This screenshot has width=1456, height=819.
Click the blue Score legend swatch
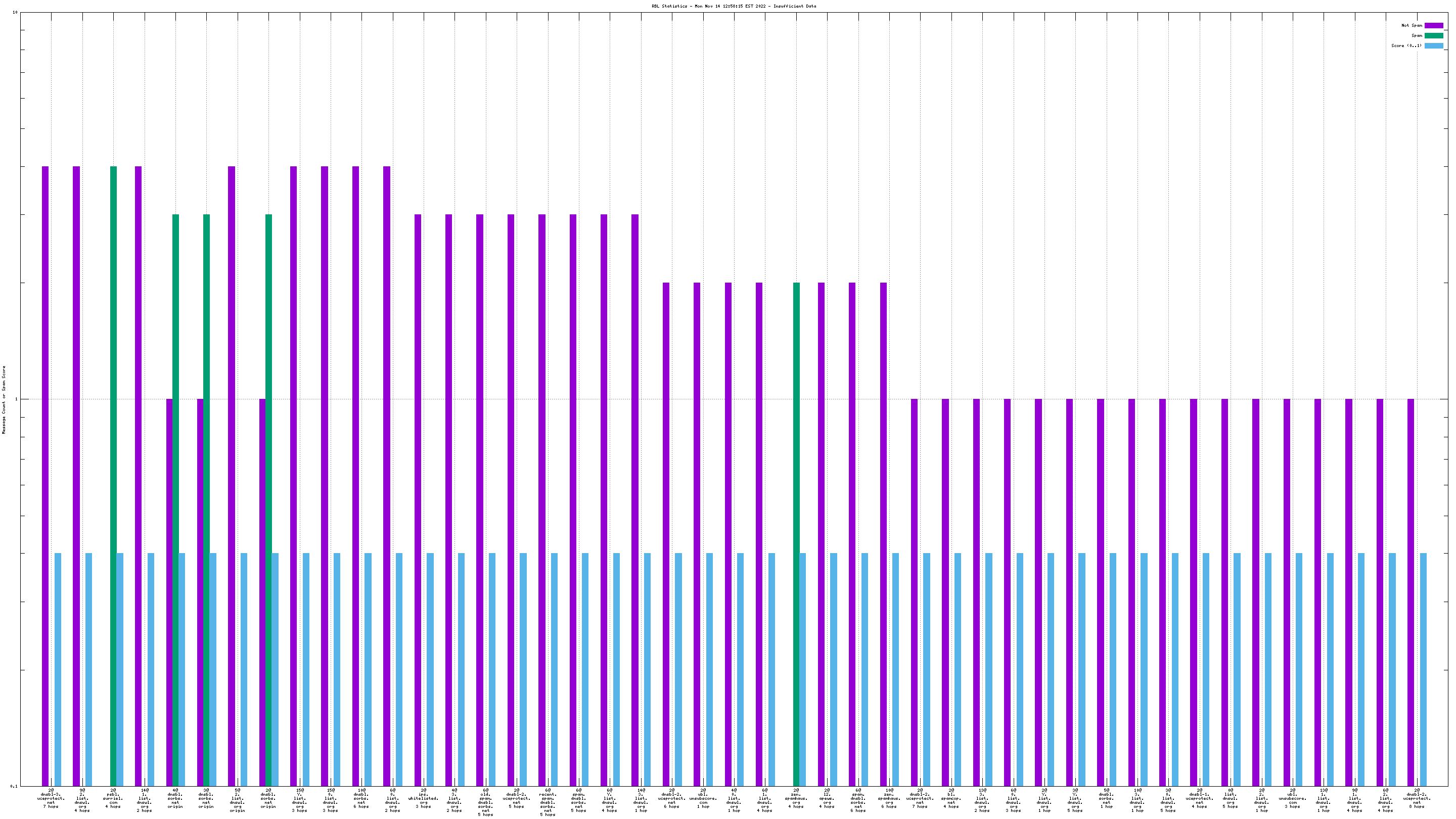pos(1433,46)
